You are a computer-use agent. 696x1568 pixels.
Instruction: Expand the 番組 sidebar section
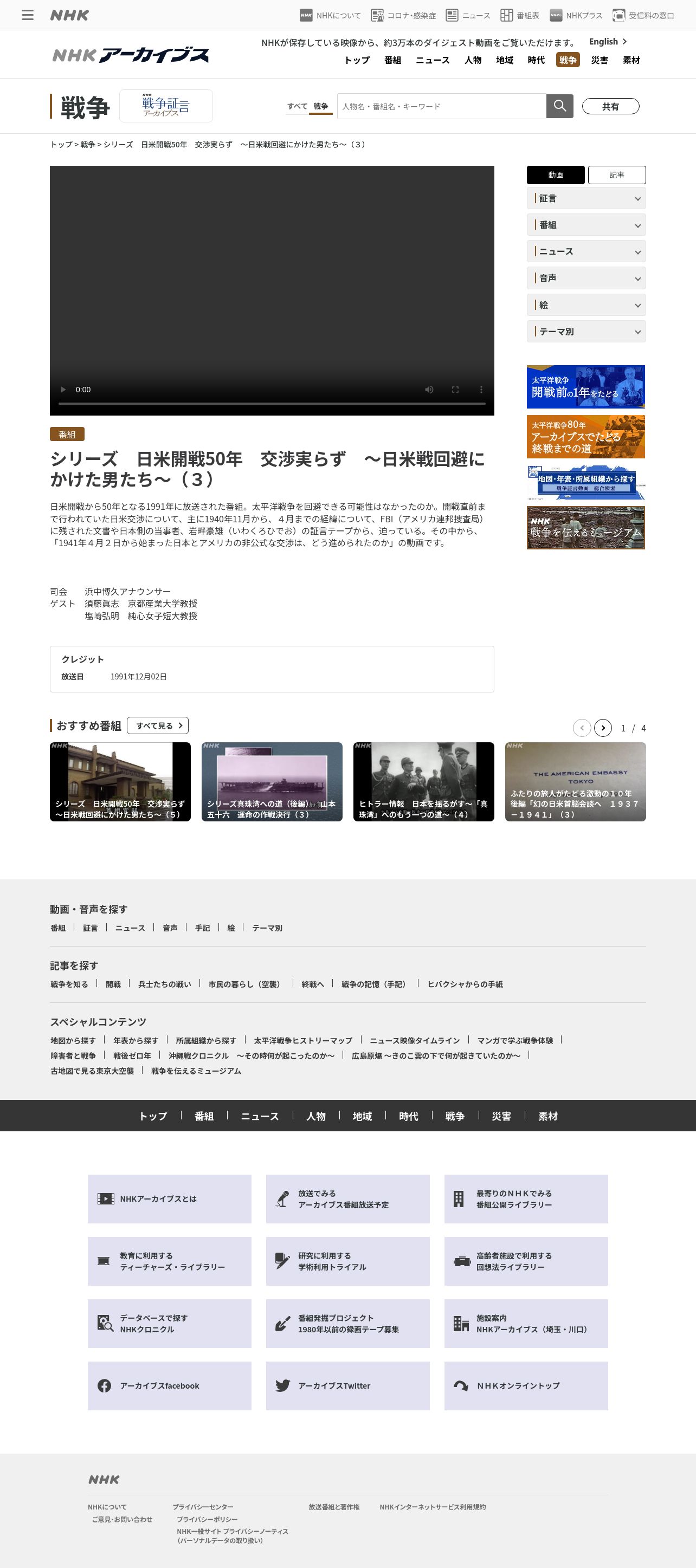click(586, 225)
